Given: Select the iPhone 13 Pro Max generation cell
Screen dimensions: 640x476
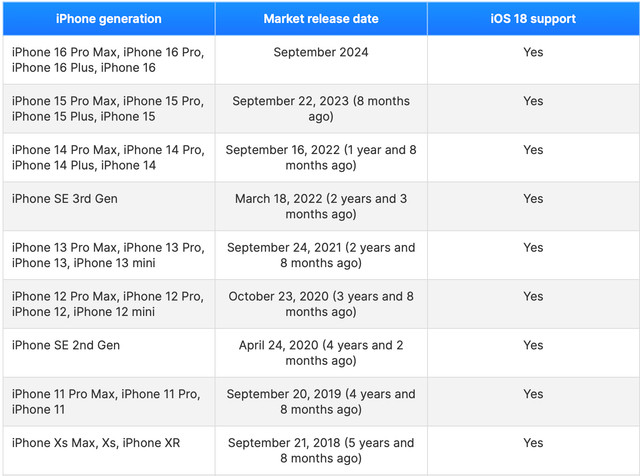Looking at the screenshot, I should coord(108,256).
